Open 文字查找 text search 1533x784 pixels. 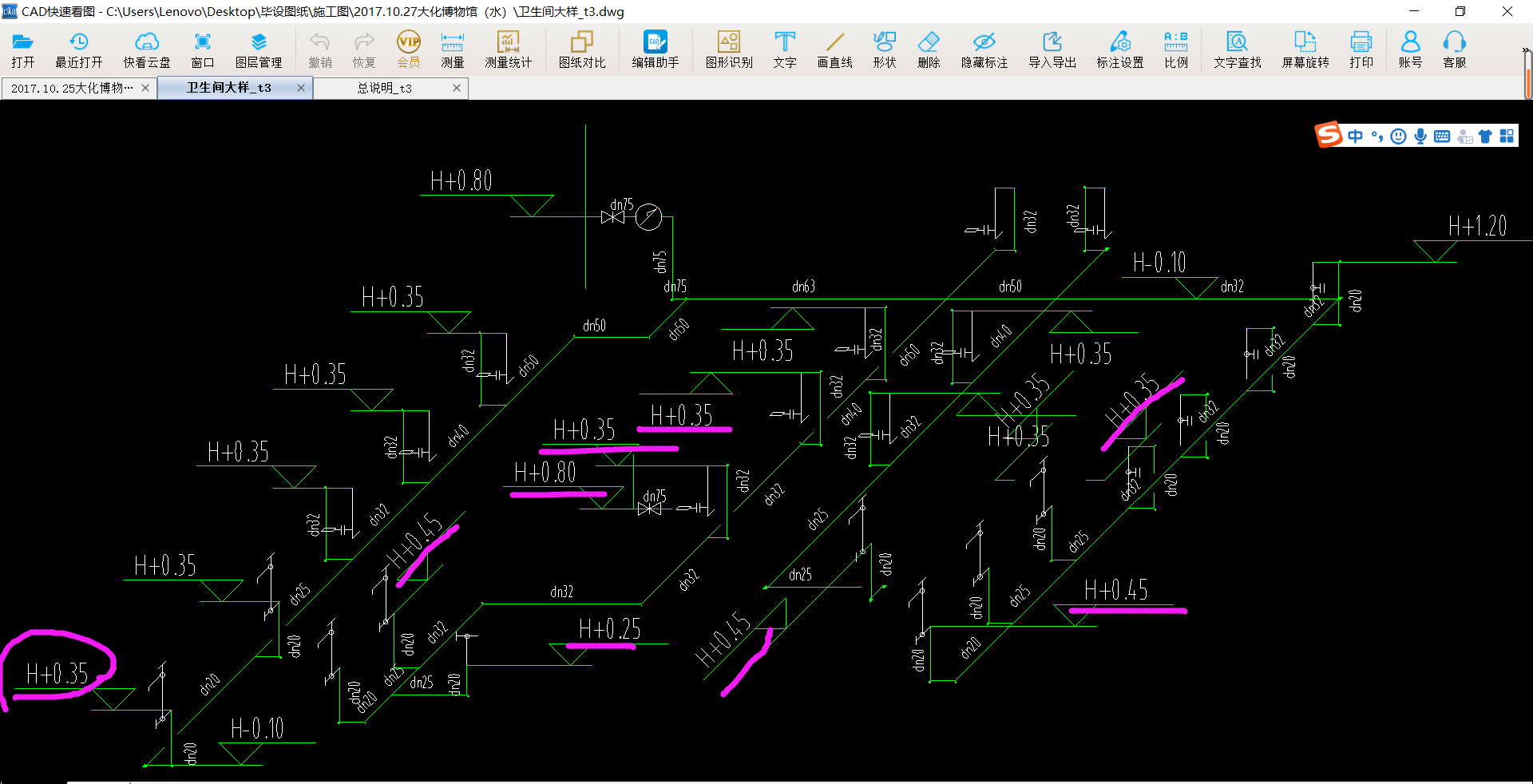[1238, 49]
